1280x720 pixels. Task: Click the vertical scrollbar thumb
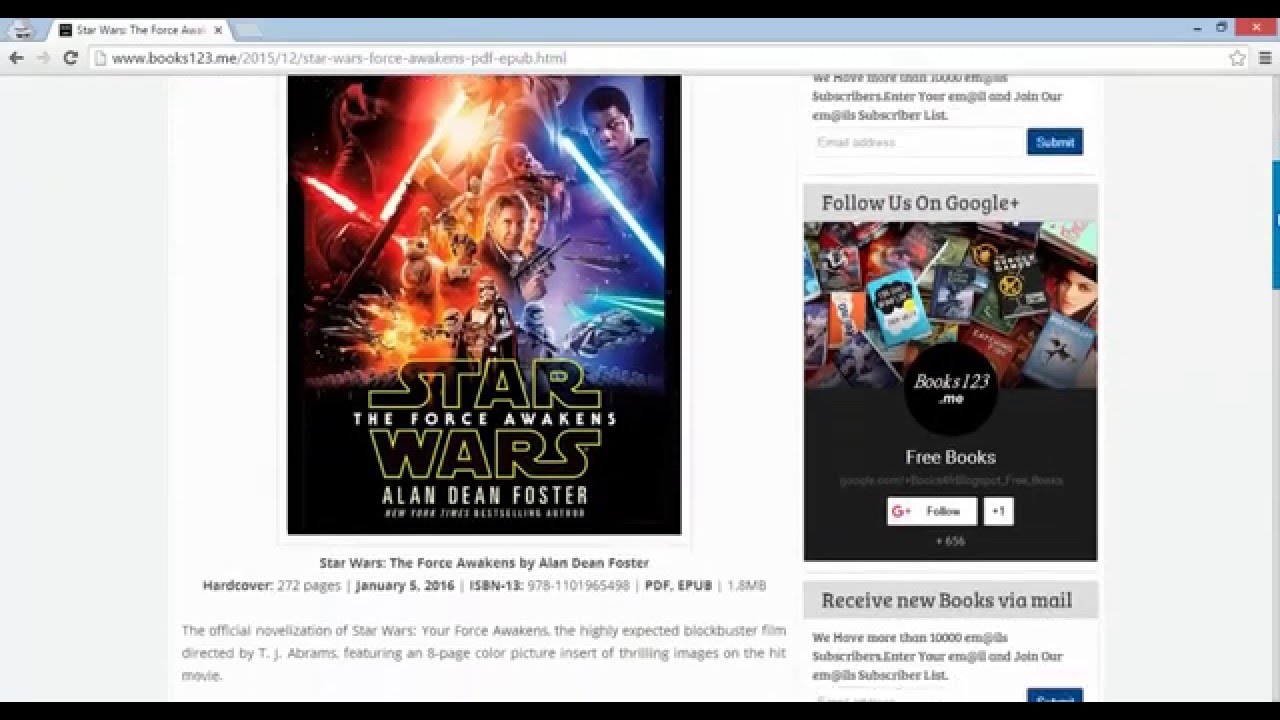pyautogui.click(x=1276, y=224)
